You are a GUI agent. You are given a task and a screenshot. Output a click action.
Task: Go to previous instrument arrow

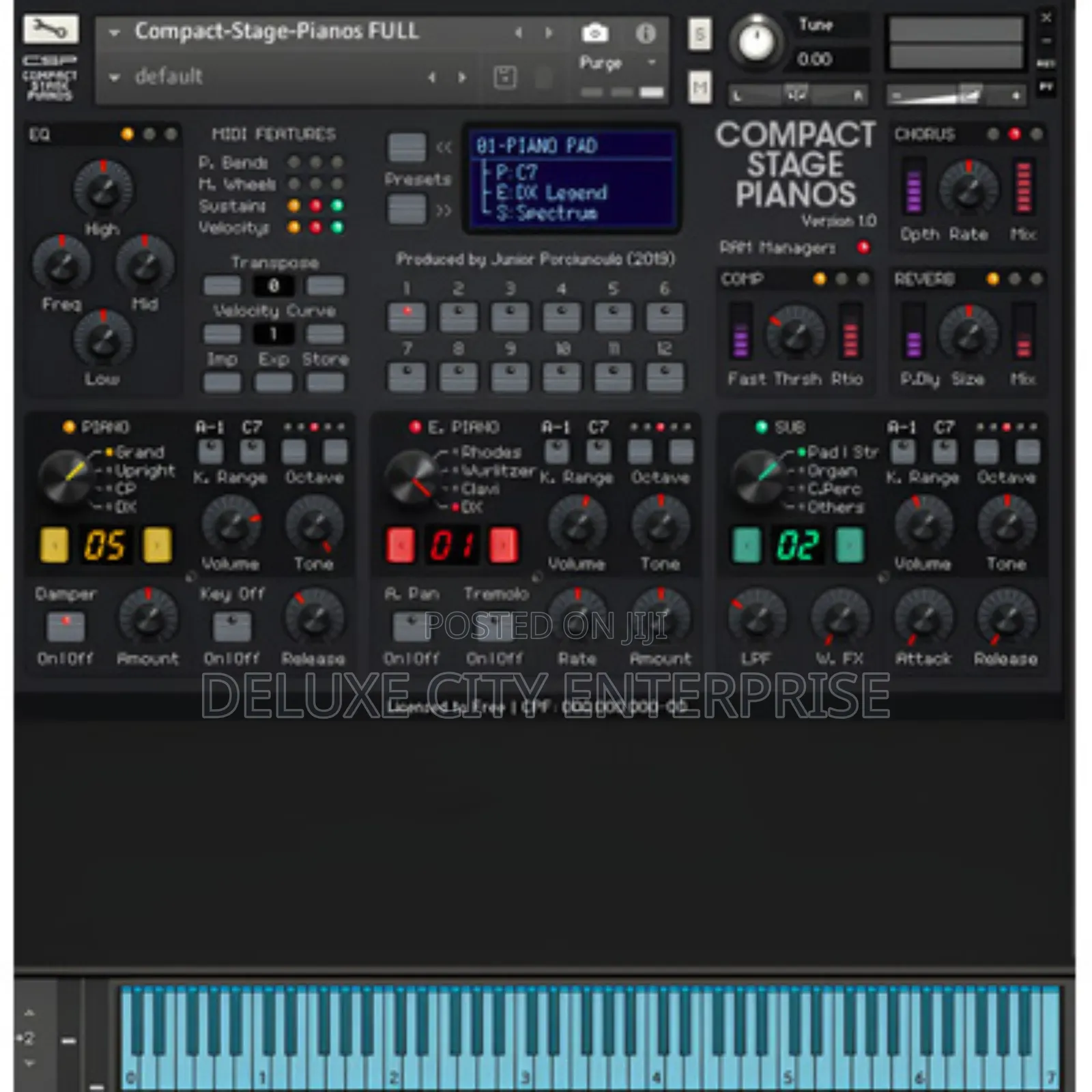pos(519,32)
